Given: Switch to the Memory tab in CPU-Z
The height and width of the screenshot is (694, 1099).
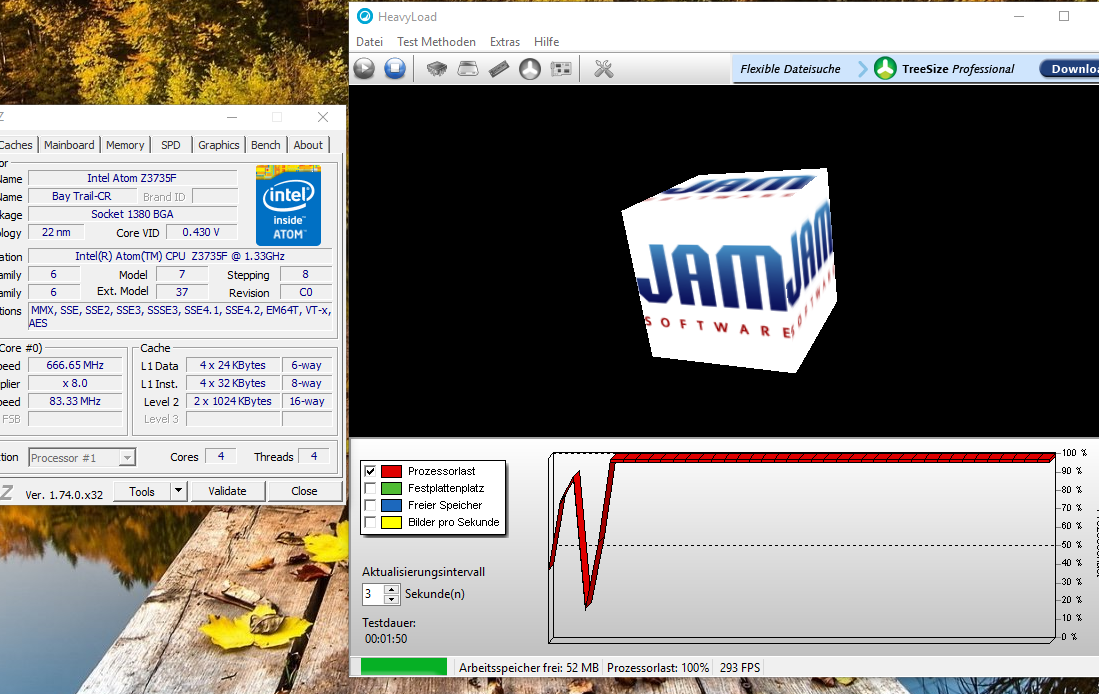Looking at the screenshot, I should tap(125, 145).
